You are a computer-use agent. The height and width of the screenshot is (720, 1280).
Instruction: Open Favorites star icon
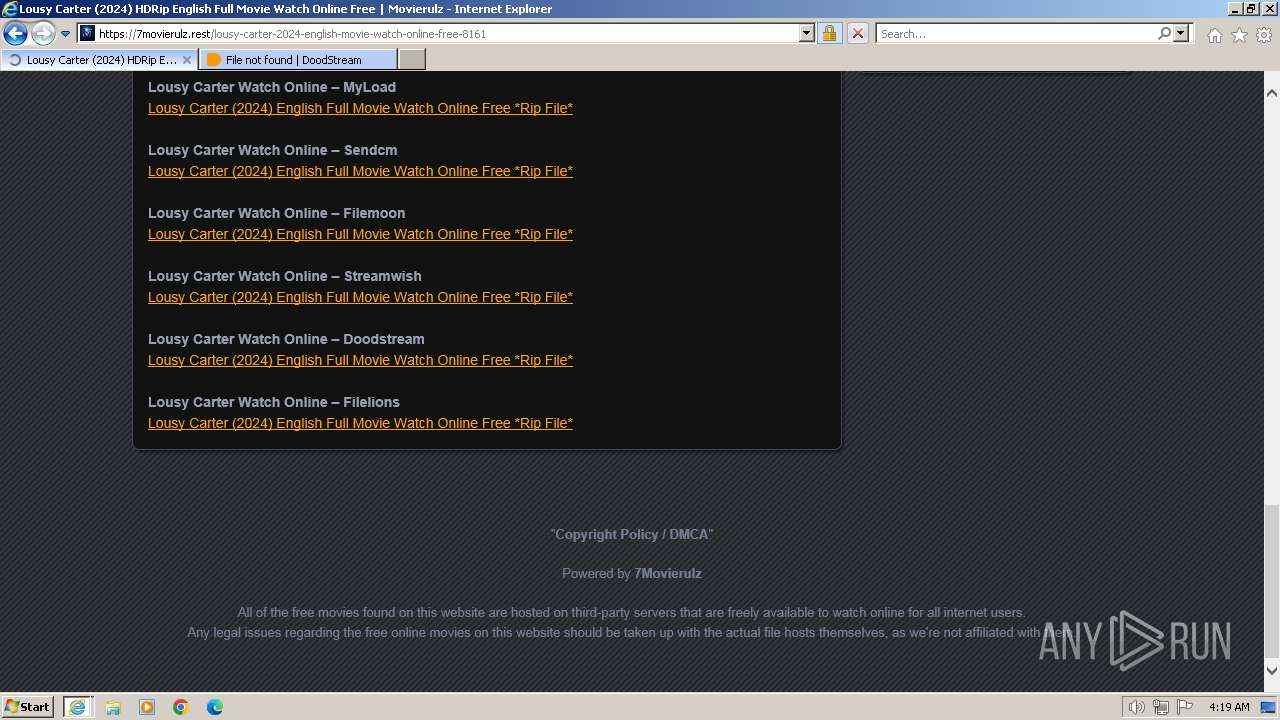click(1239, 35)
